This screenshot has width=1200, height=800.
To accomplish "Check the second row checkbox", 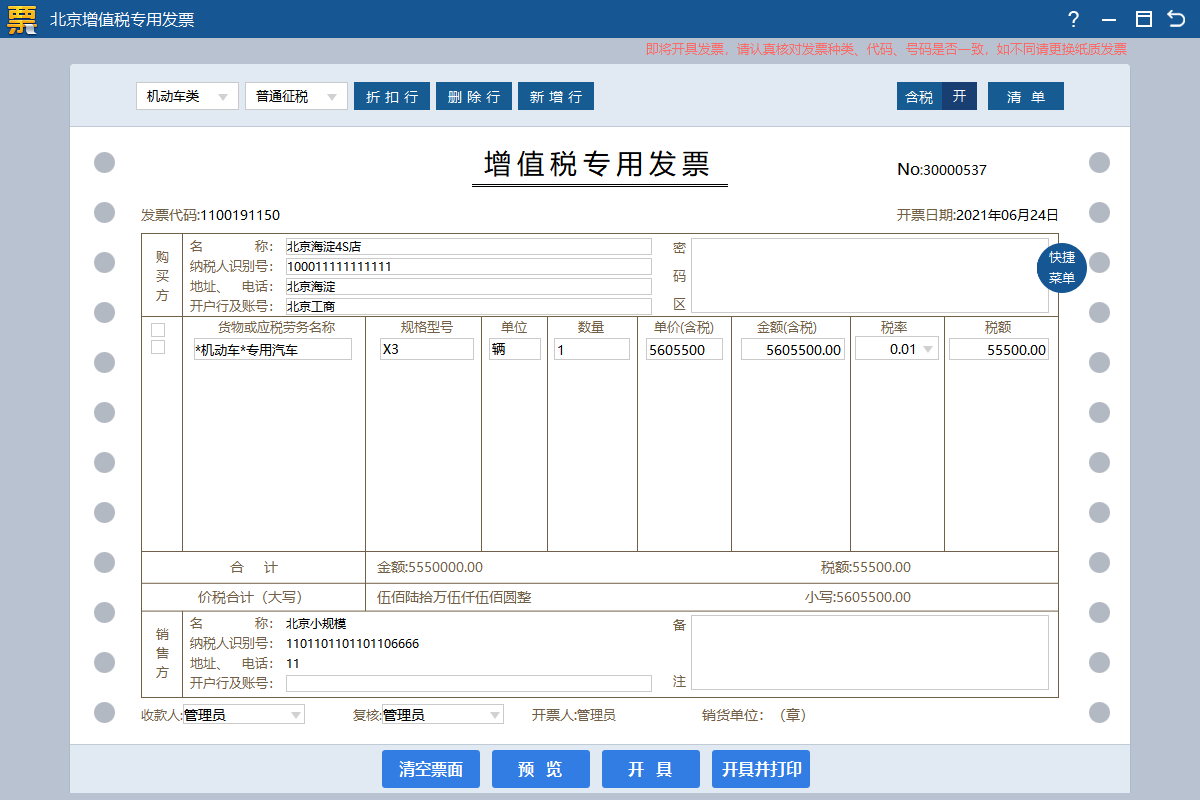I will coord(158,347).
